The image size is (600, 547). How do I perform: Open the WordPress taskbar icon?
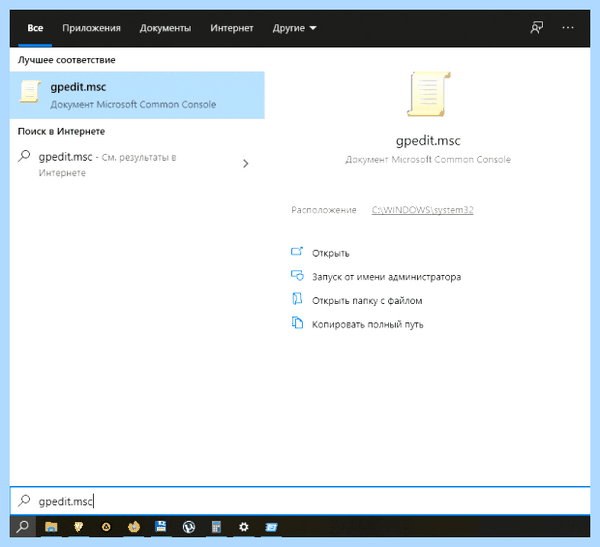point(189,527)
